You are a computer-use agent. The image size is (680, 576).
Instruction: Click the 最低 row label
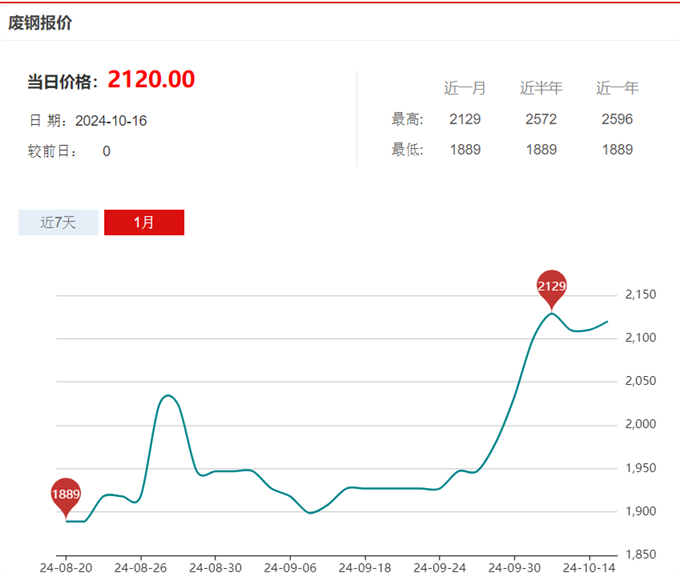point(408,150)
